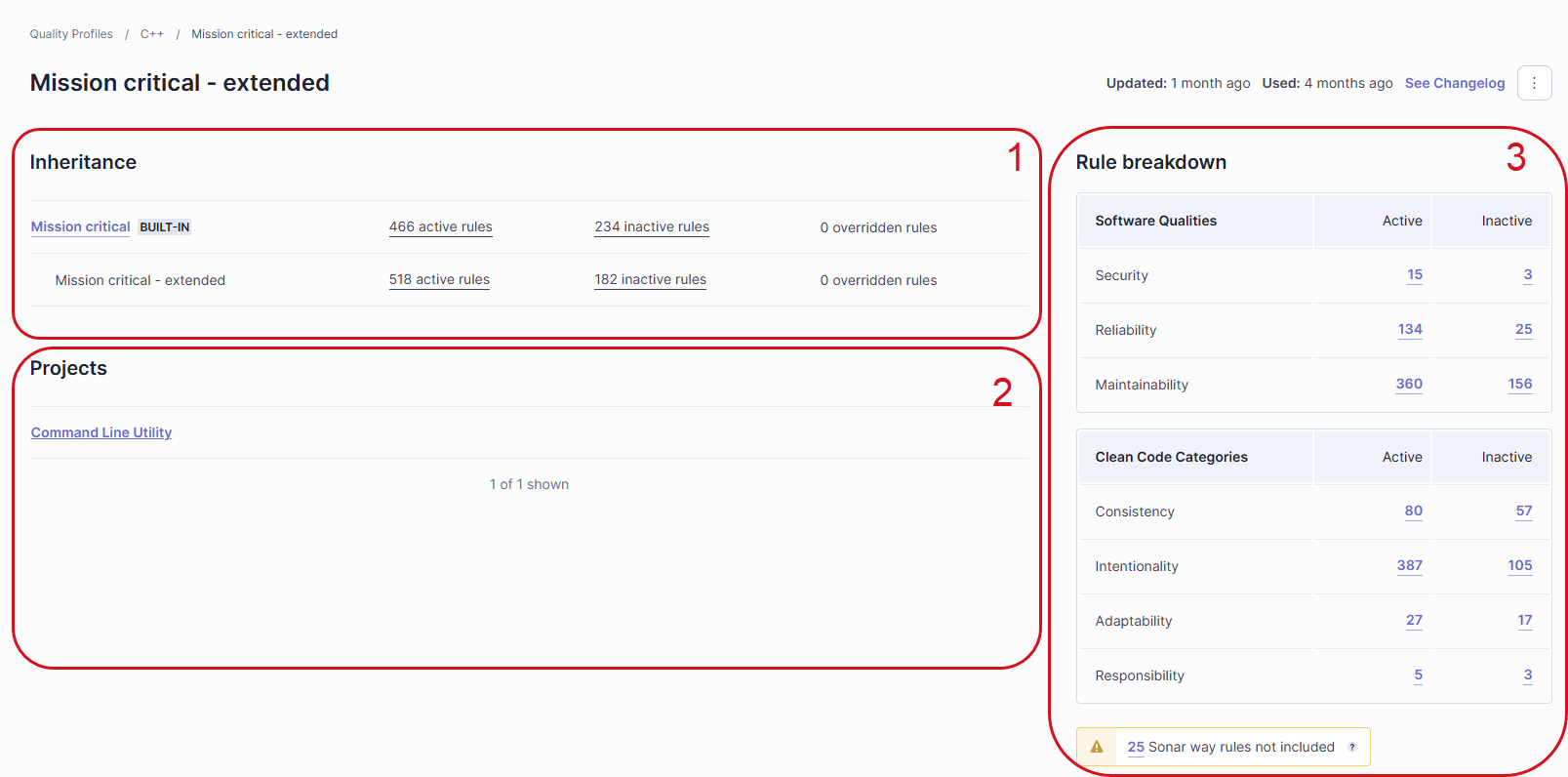Open 182 inactive rules link
The image size is (1568, 777).
pos(650,279)
